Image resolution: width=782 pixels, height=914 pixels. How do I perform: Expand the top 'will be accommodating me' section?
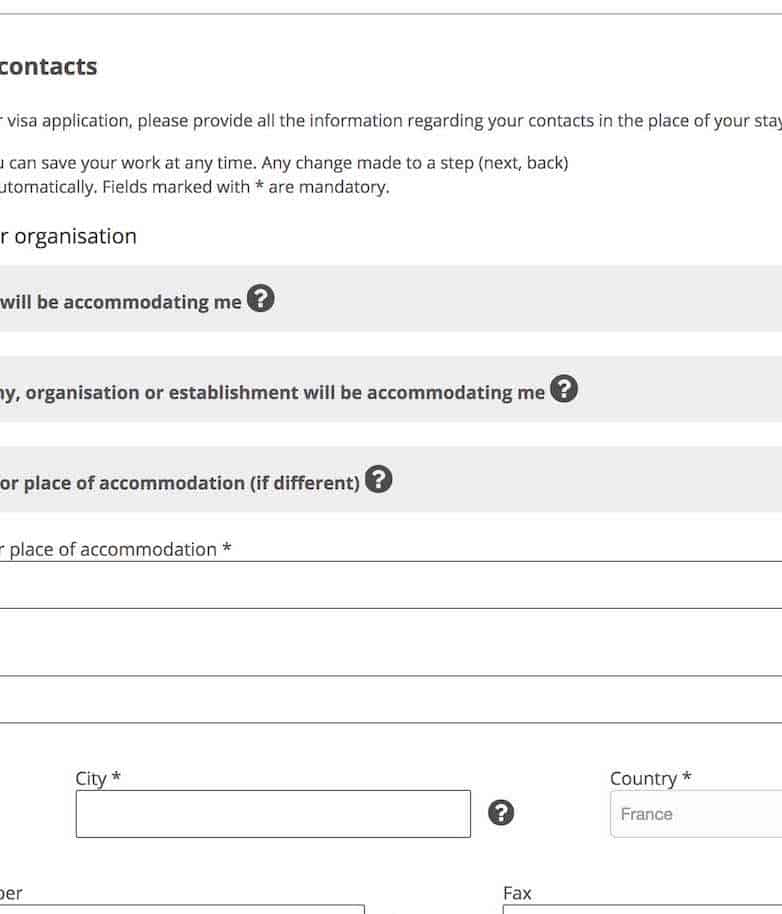coord(120,302)
